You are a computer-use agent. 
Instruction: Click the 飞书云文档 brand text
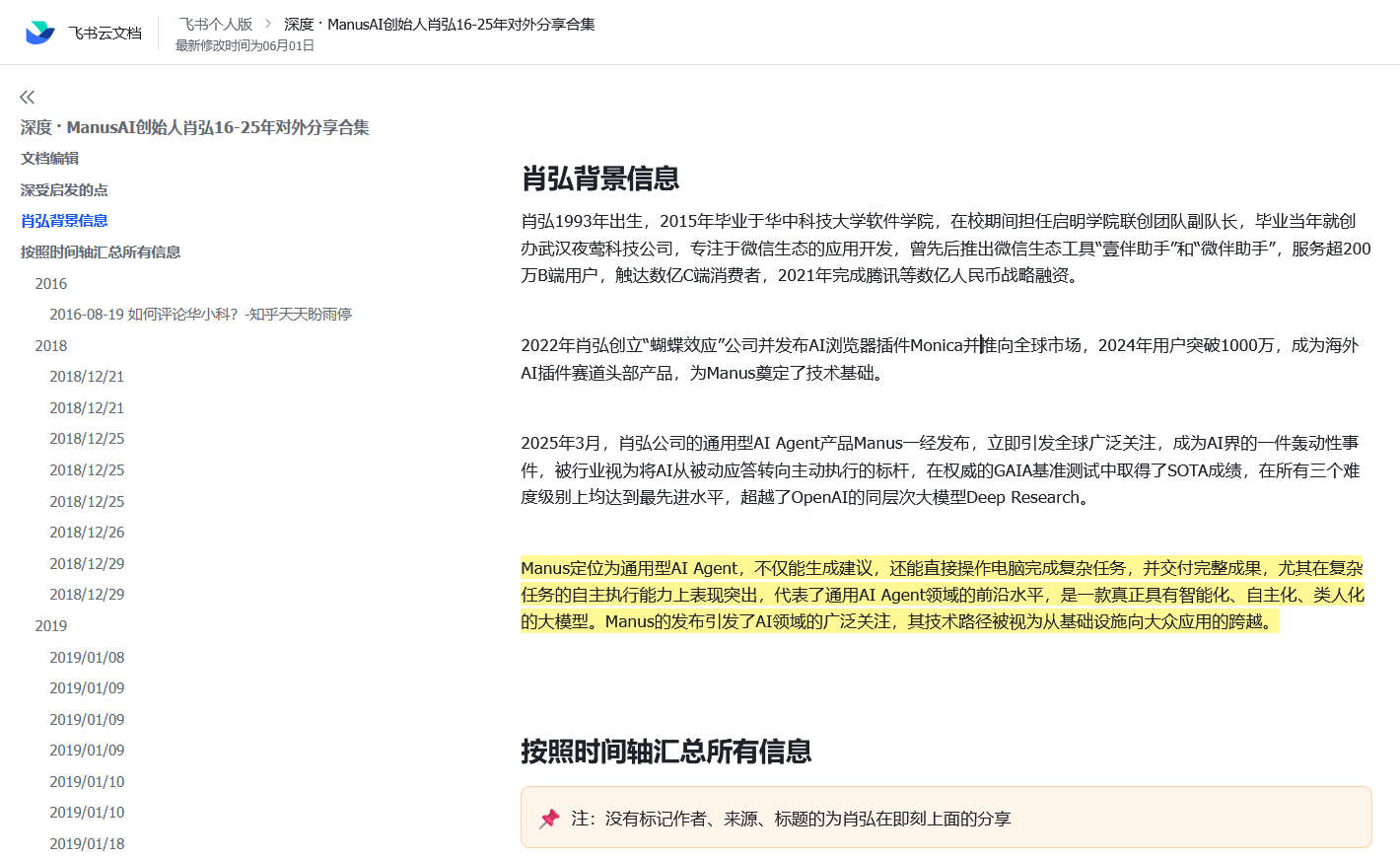tap(105, 34)
